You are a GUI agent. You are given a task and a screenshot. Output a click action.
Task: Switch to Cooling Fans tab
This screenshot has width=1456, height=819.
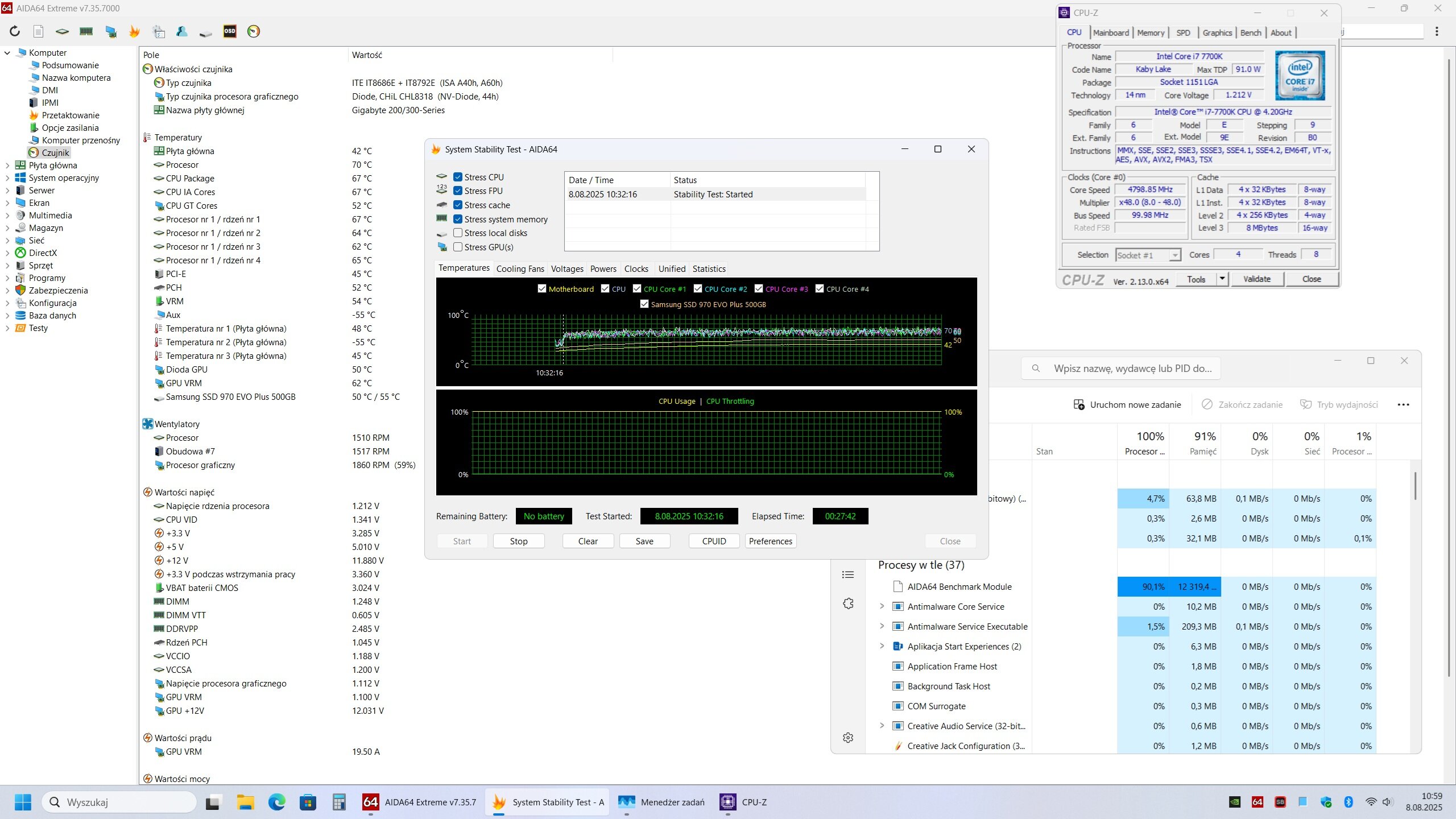520,268
